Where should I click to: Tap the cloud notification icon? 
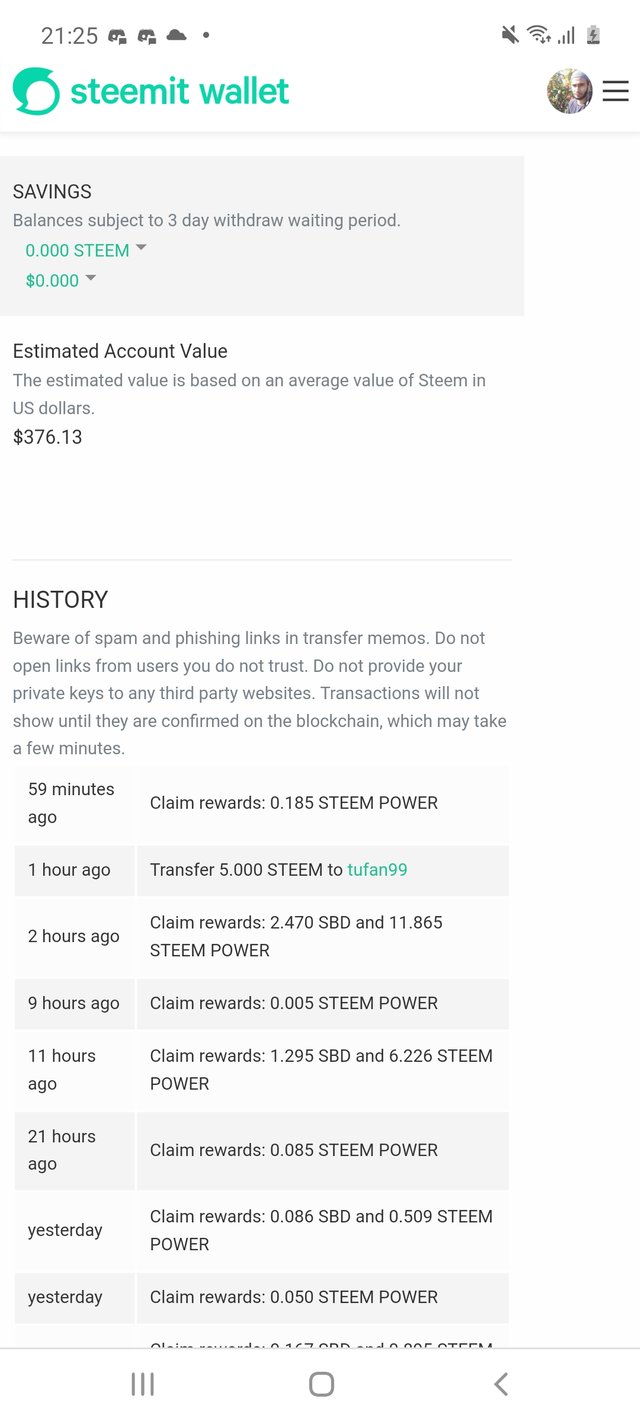tap(176, 35)
